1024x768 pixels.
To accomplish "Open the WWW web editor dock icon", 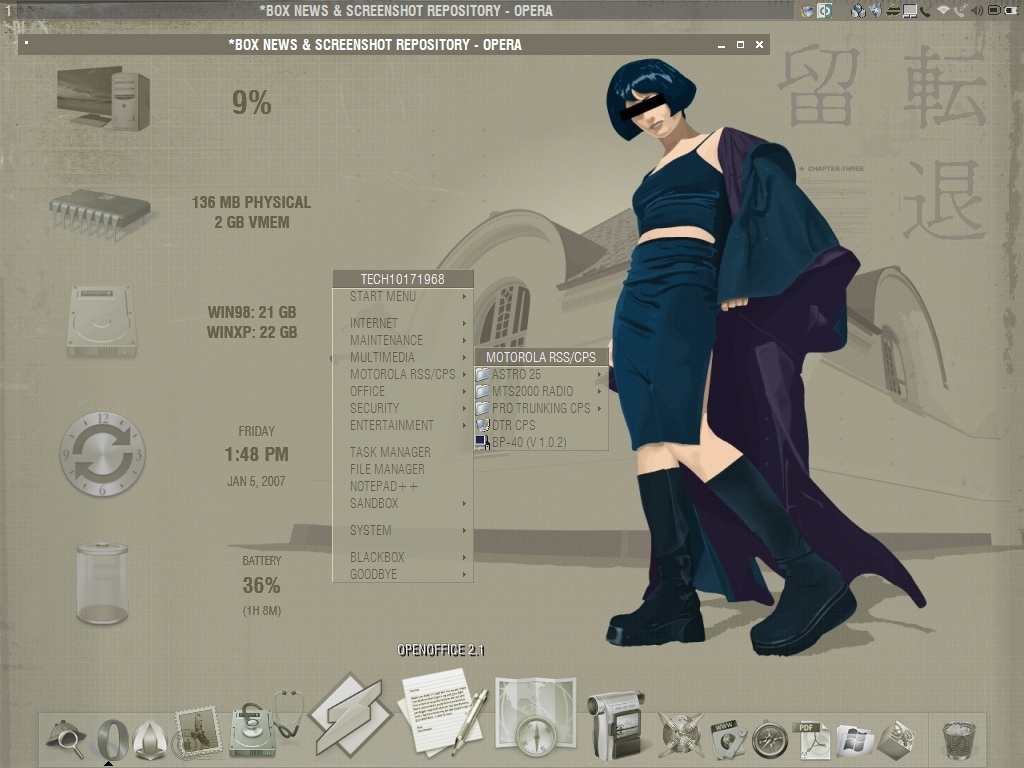I will coord(726,739).
